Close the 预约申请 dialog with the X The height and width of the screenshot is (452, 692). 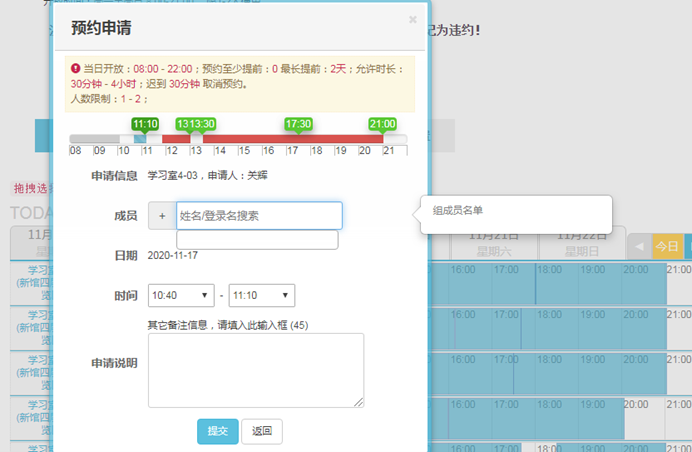click(x=413, y=19)
